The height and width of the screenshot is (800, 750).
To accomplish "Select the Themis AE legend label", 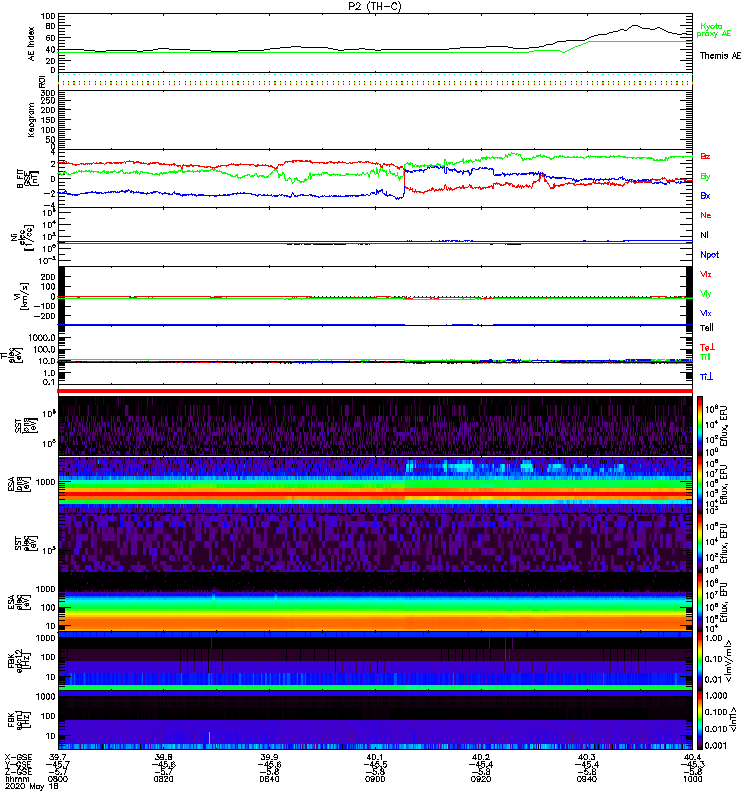I will pyautogui.click(x=720, y=56).
